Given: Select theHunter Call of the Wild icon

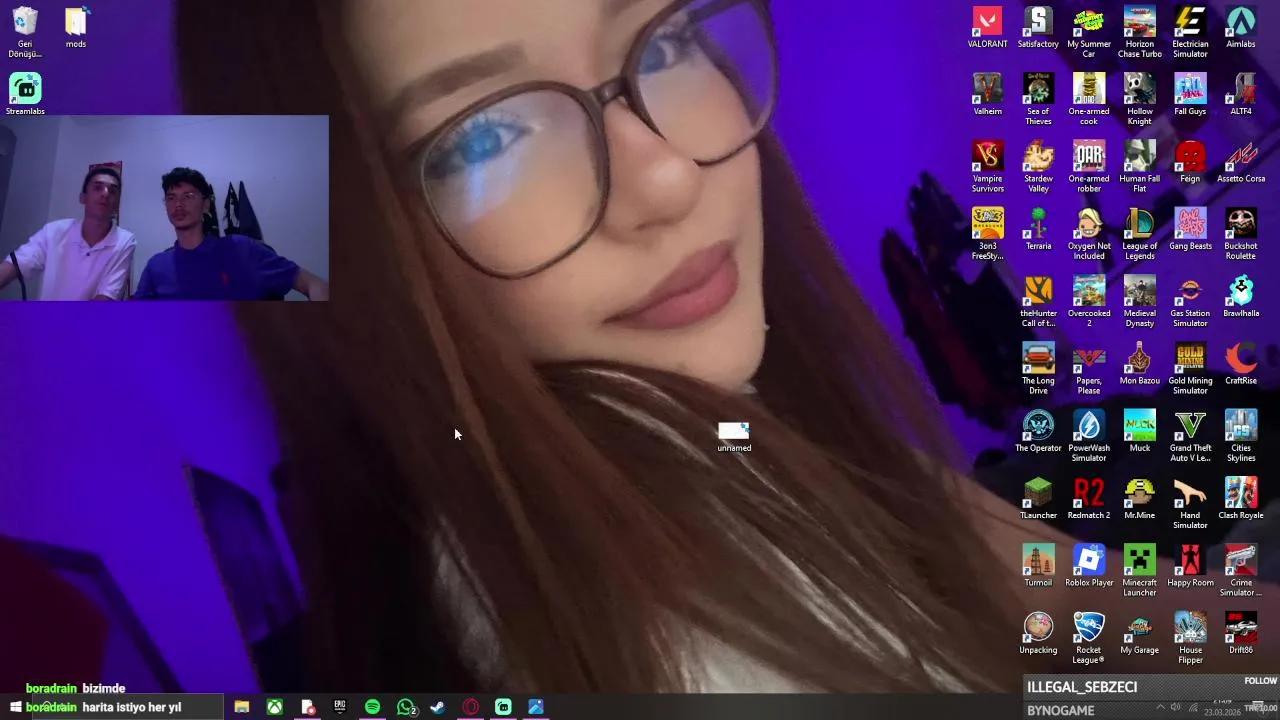Looking at the screenshot, I should pyautogui.click(x=1038, y=301).
